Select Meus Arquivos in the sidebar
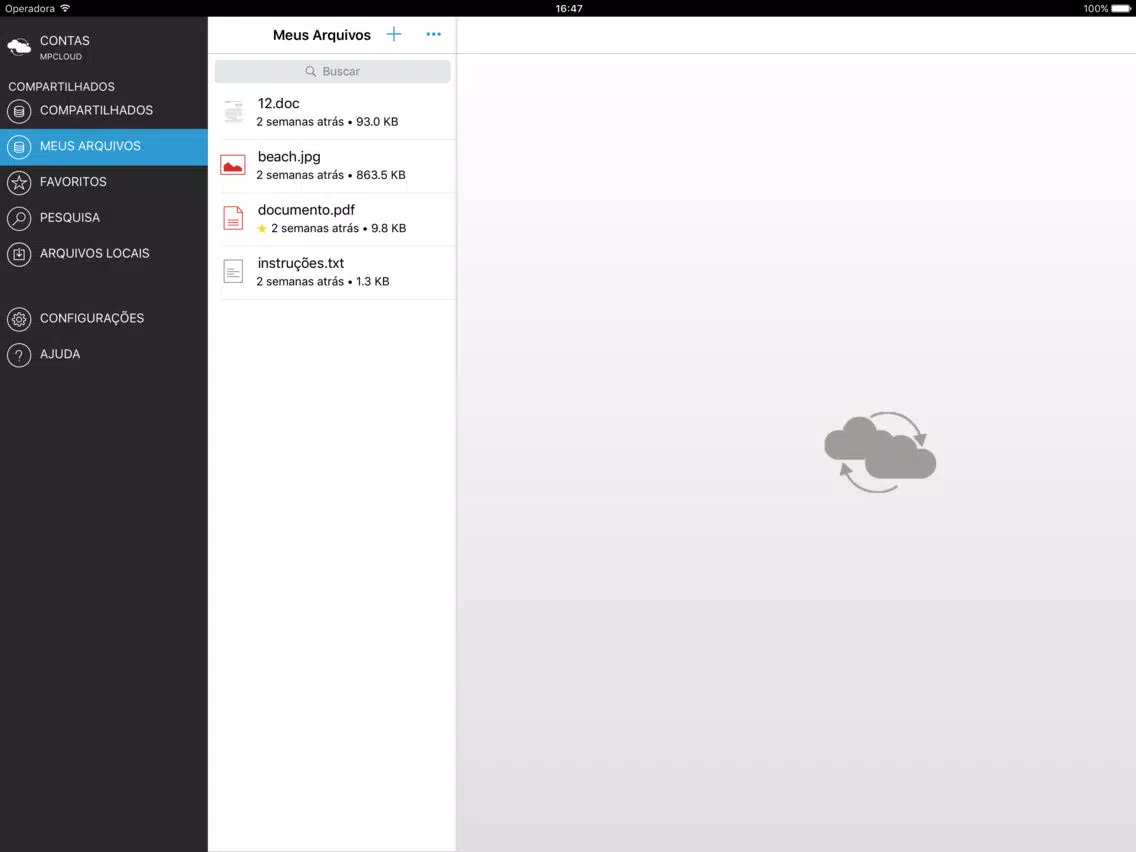Viewport: 1136px width, 852px height. click(104, 147)
